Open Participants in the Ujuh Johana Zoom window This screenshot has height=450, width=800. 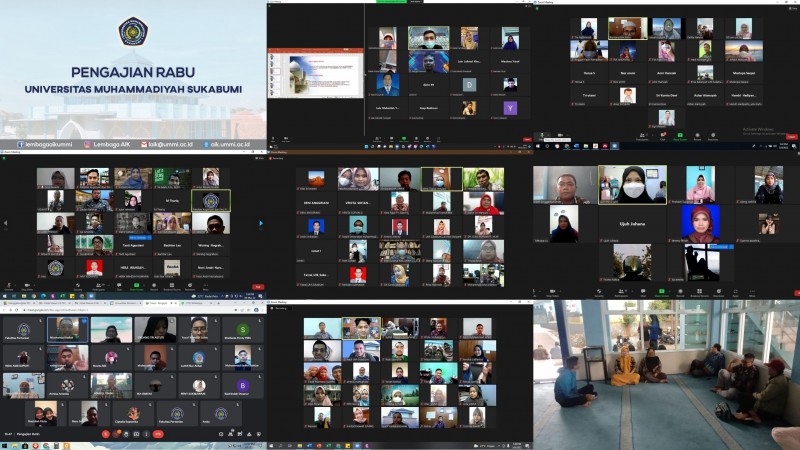tap(620, 294)
